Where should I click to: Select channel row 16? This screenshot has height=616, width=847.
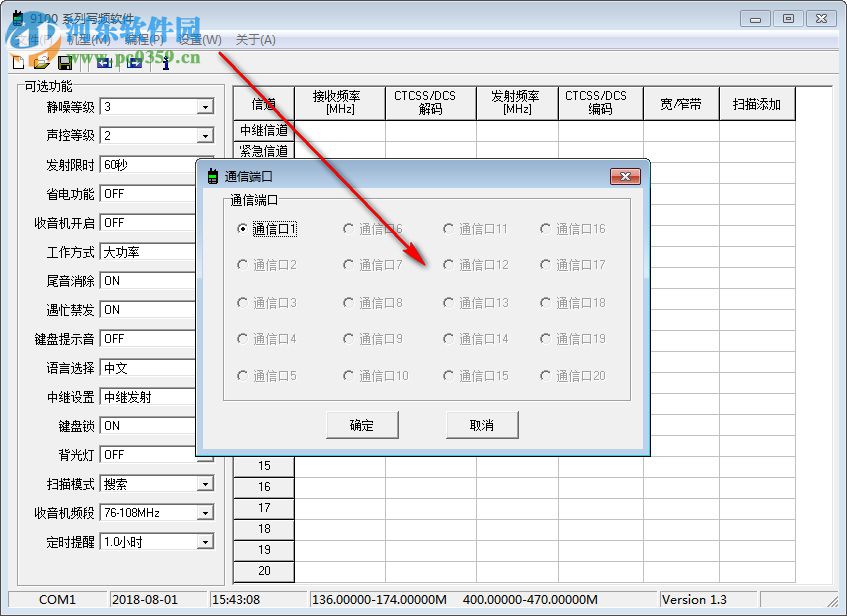click(x=264, y=487)
